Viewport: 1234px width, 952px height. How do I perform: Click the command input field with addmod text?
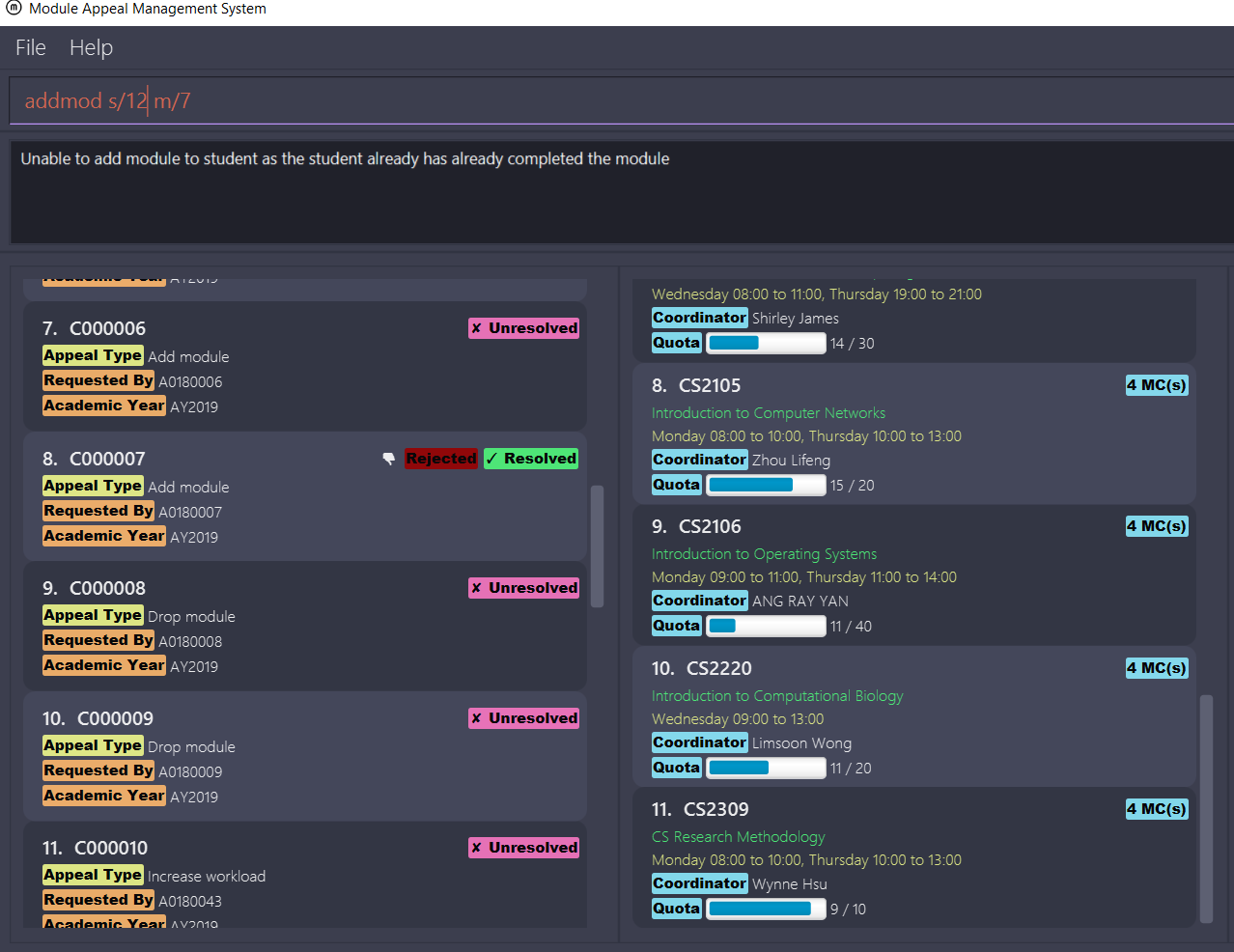622,100
